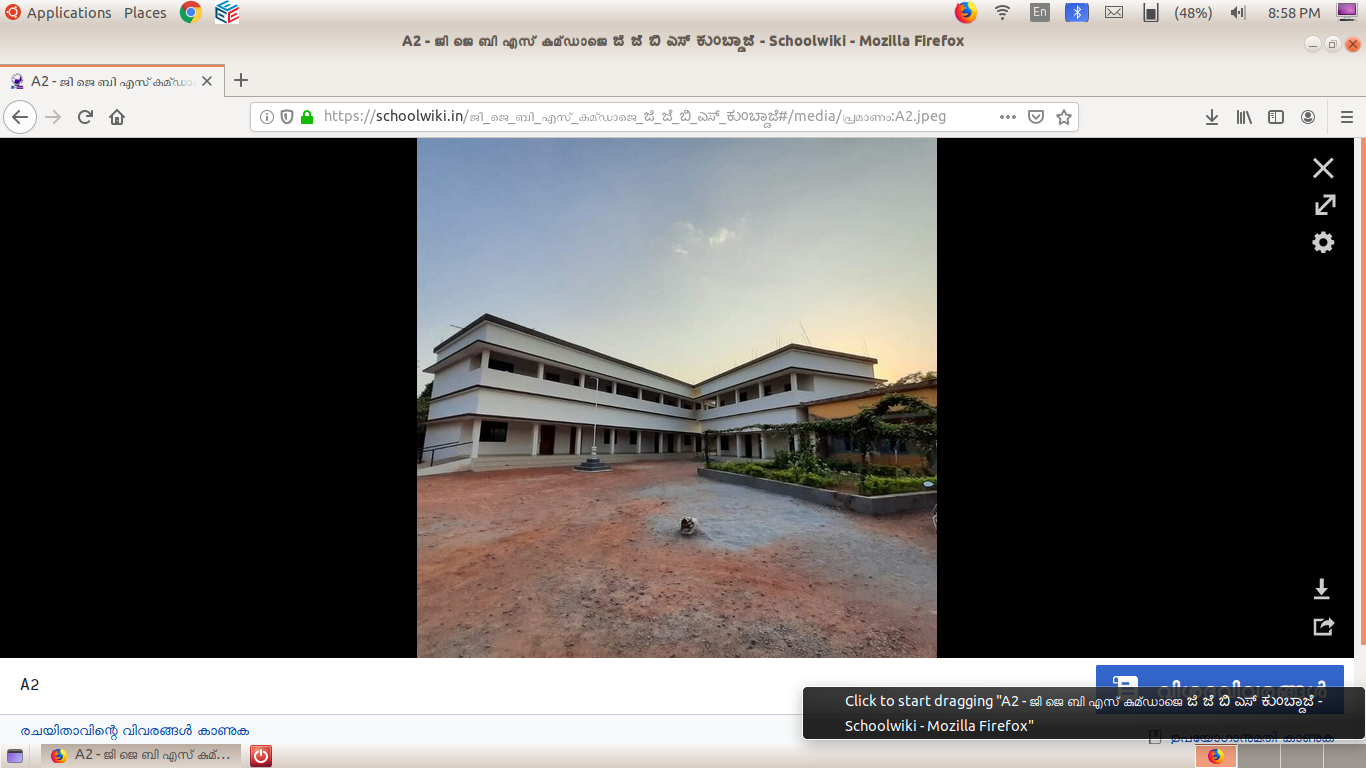Expand page actions three-dot menu
Viewport: 1366px width, 768px height.
[1008, 117]
